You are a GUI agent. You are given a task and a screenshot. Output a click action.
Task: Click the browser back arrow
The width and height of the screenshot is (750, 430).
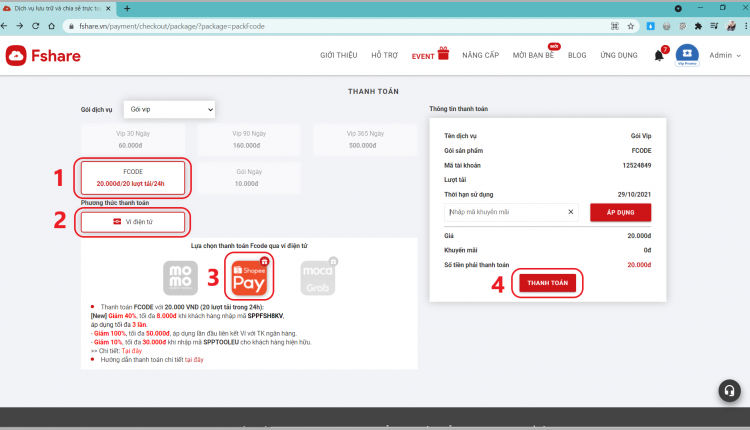[4, 26]
